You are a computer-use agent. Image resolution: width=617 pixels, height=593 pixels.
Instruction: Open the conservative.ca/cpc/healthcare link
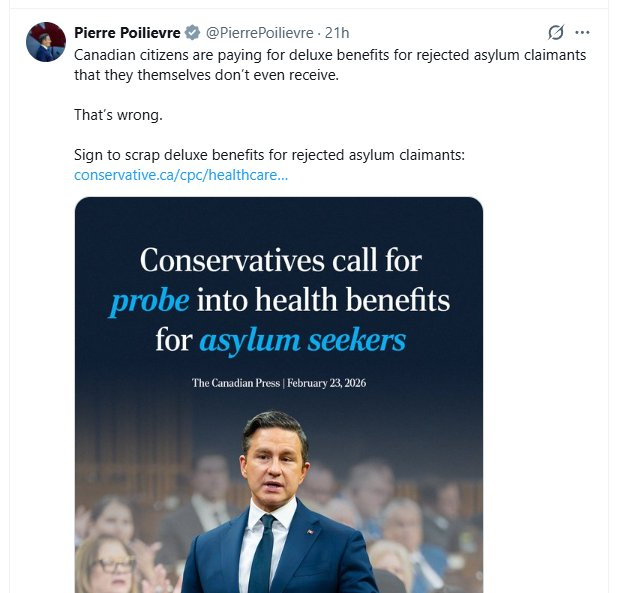tap(181, 175)
